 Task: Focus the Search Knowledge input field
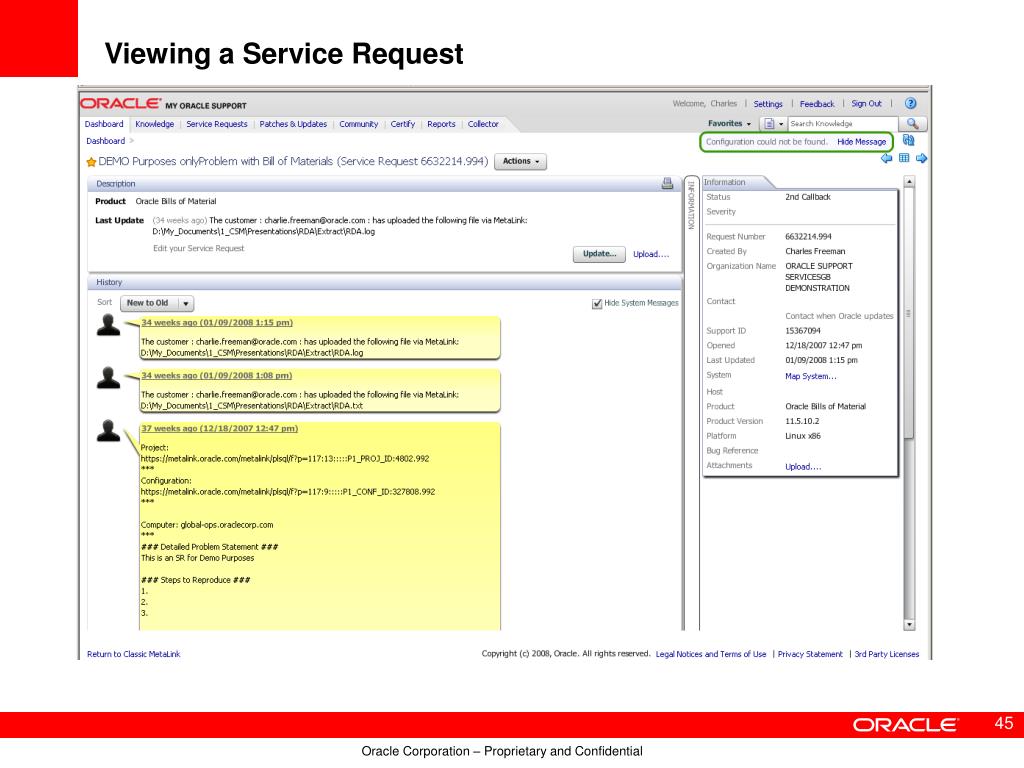(x=842, y=123)
